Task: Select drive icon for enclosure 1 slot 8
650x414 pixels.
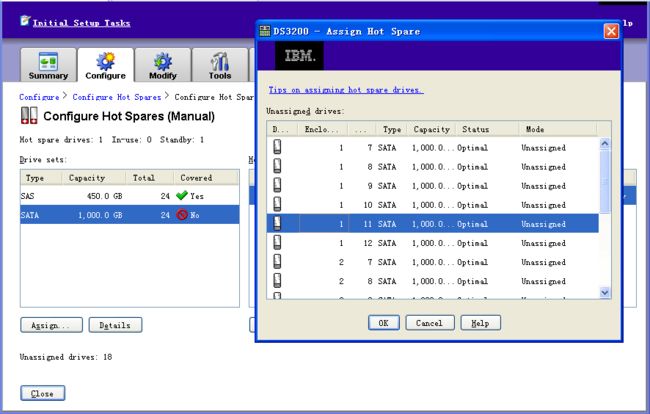Action: click(x=277, y=166)
